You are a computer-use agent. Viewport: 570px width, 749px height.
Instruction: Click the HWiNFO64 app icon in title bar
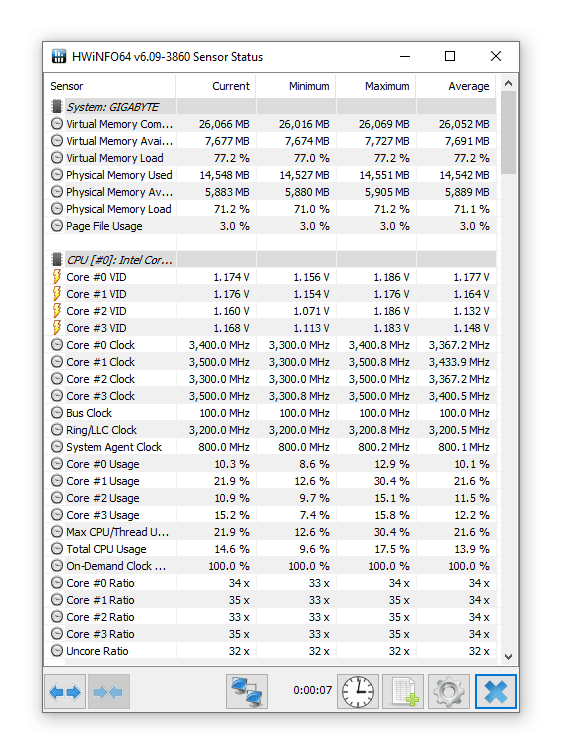click(x=59, y=56)
